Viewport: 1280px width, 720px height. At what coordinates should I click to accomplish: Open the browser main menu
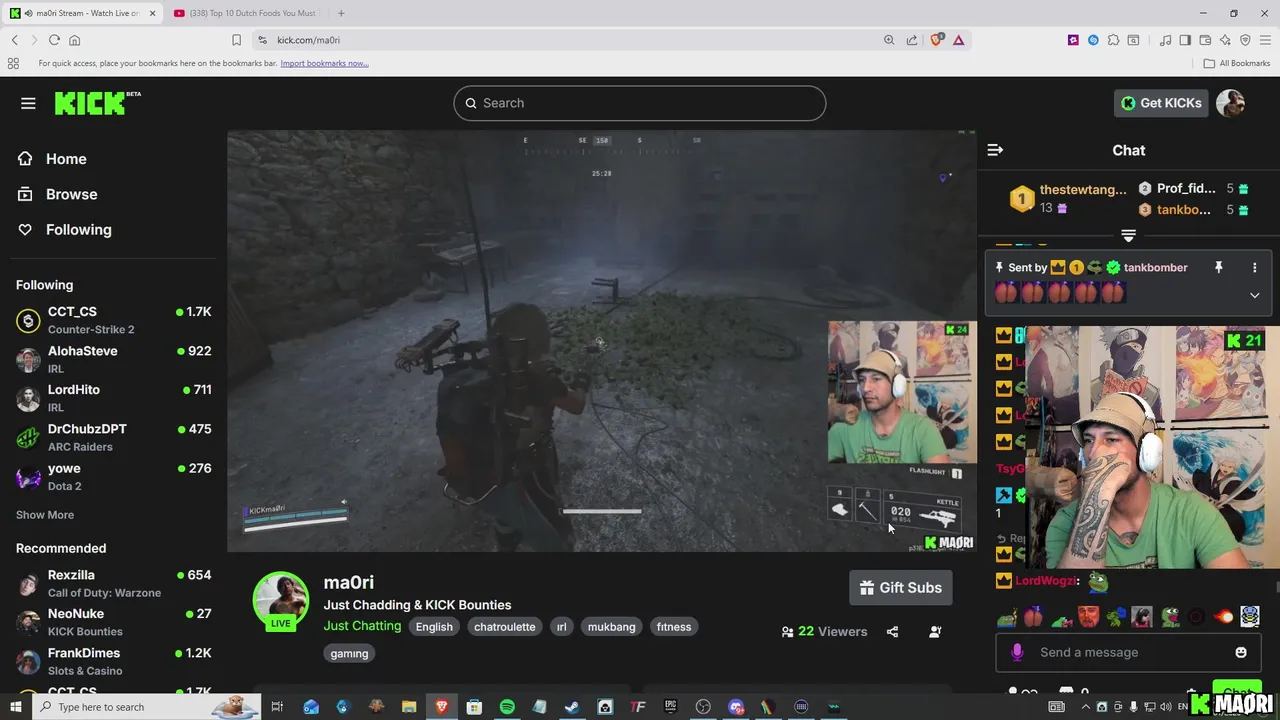[1265, 40]
